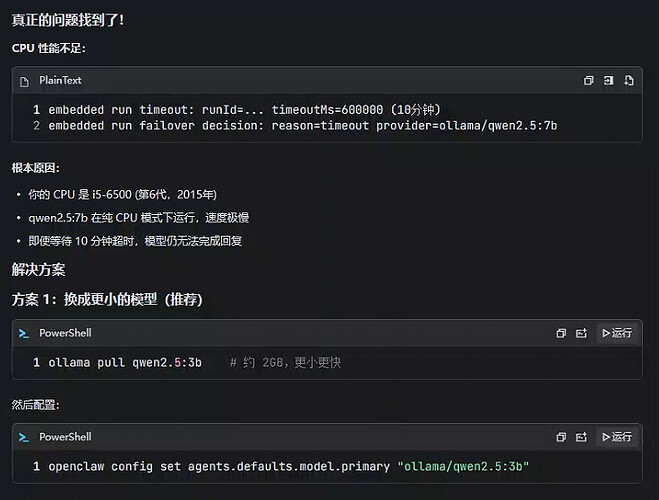
Task: Click the green string "ollama/qwen2.5:3b"
Action: (463, 466)
